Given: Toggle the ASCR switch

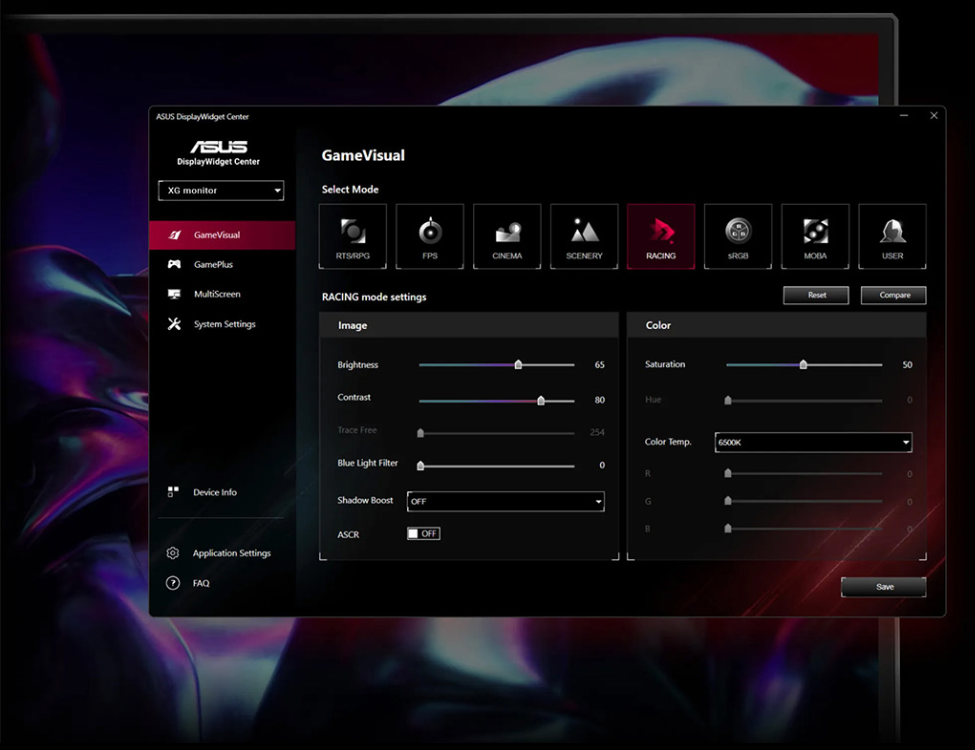Looking at the screenshot, I should [423, 534].
